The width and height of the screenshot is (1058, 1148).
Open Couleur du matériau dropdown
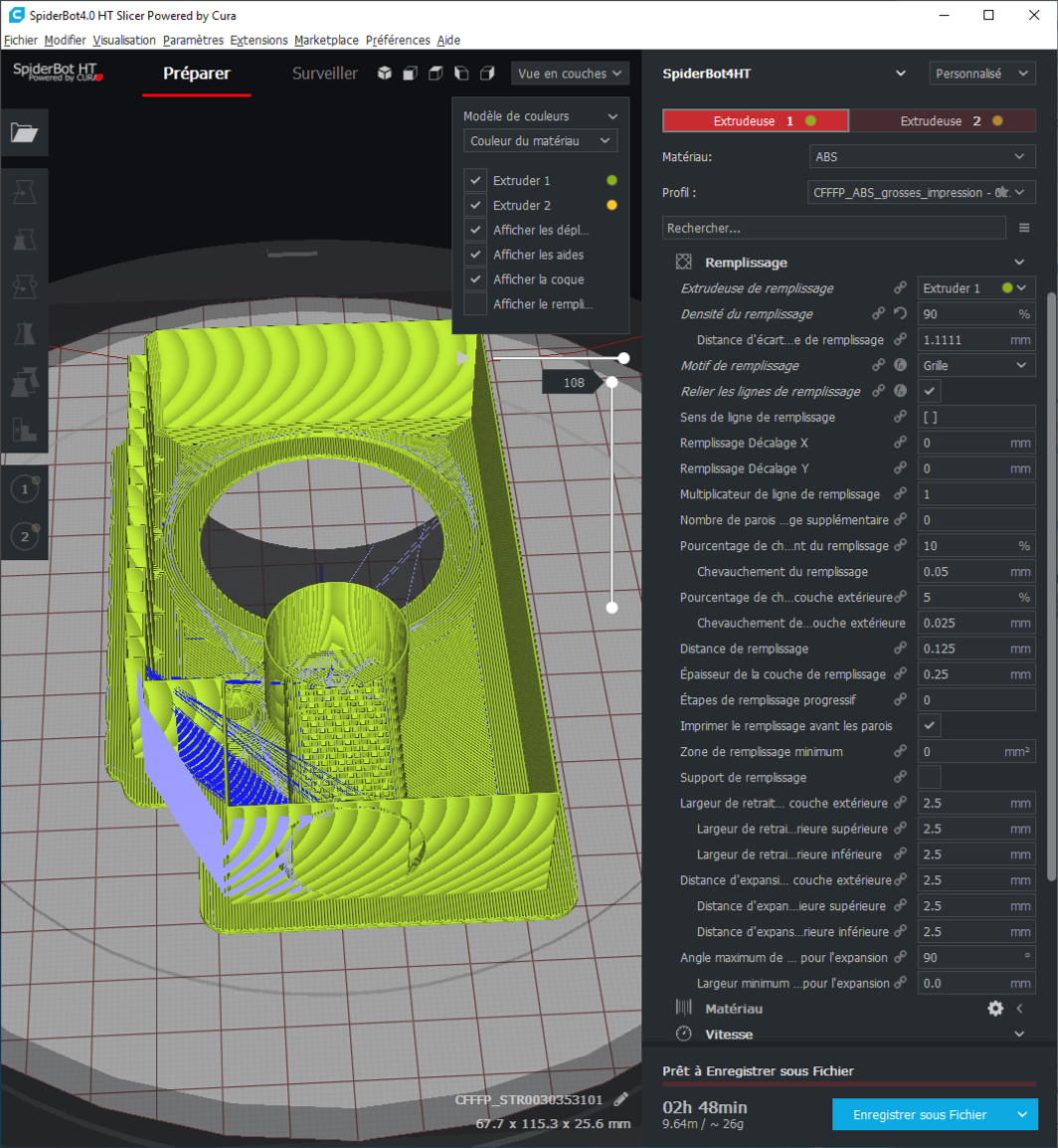click(x=540, y=140)
